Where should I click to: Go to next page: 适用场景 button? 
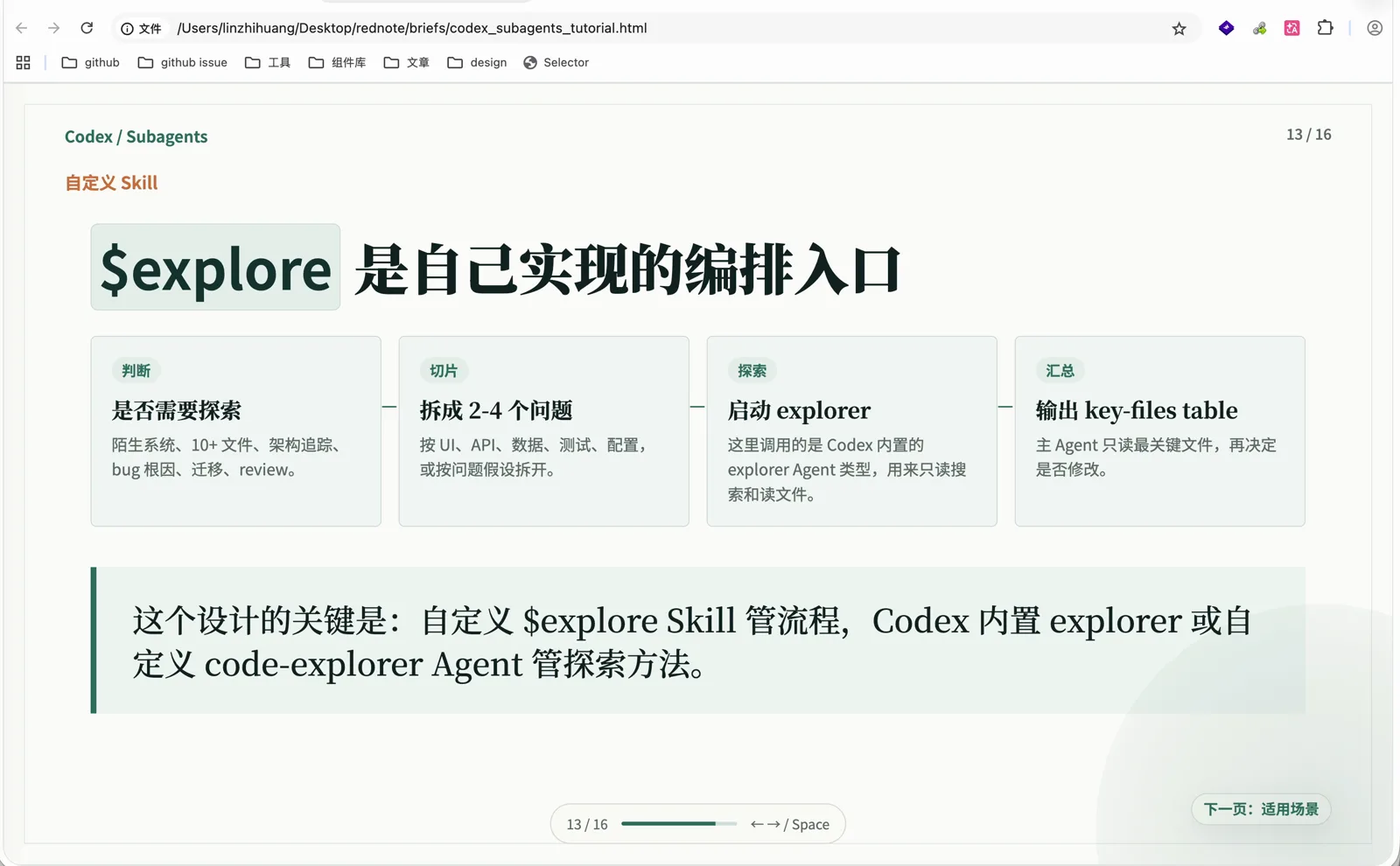[x=1261, y=809]
